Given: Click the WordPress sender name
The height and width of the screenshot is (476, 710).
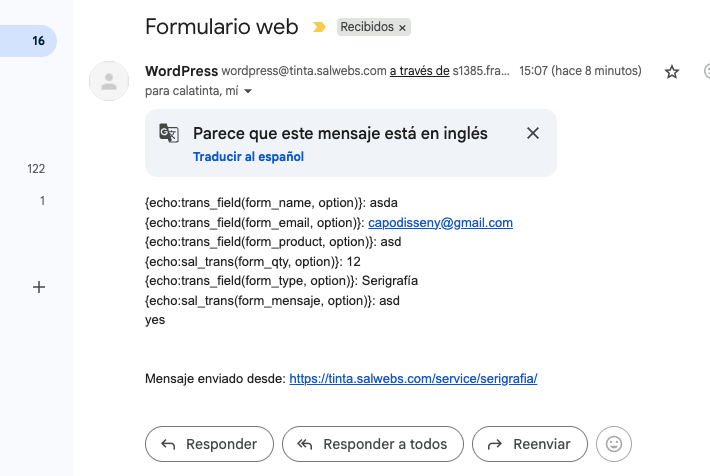Looking at the screenshot, I should tap(180, 71).
